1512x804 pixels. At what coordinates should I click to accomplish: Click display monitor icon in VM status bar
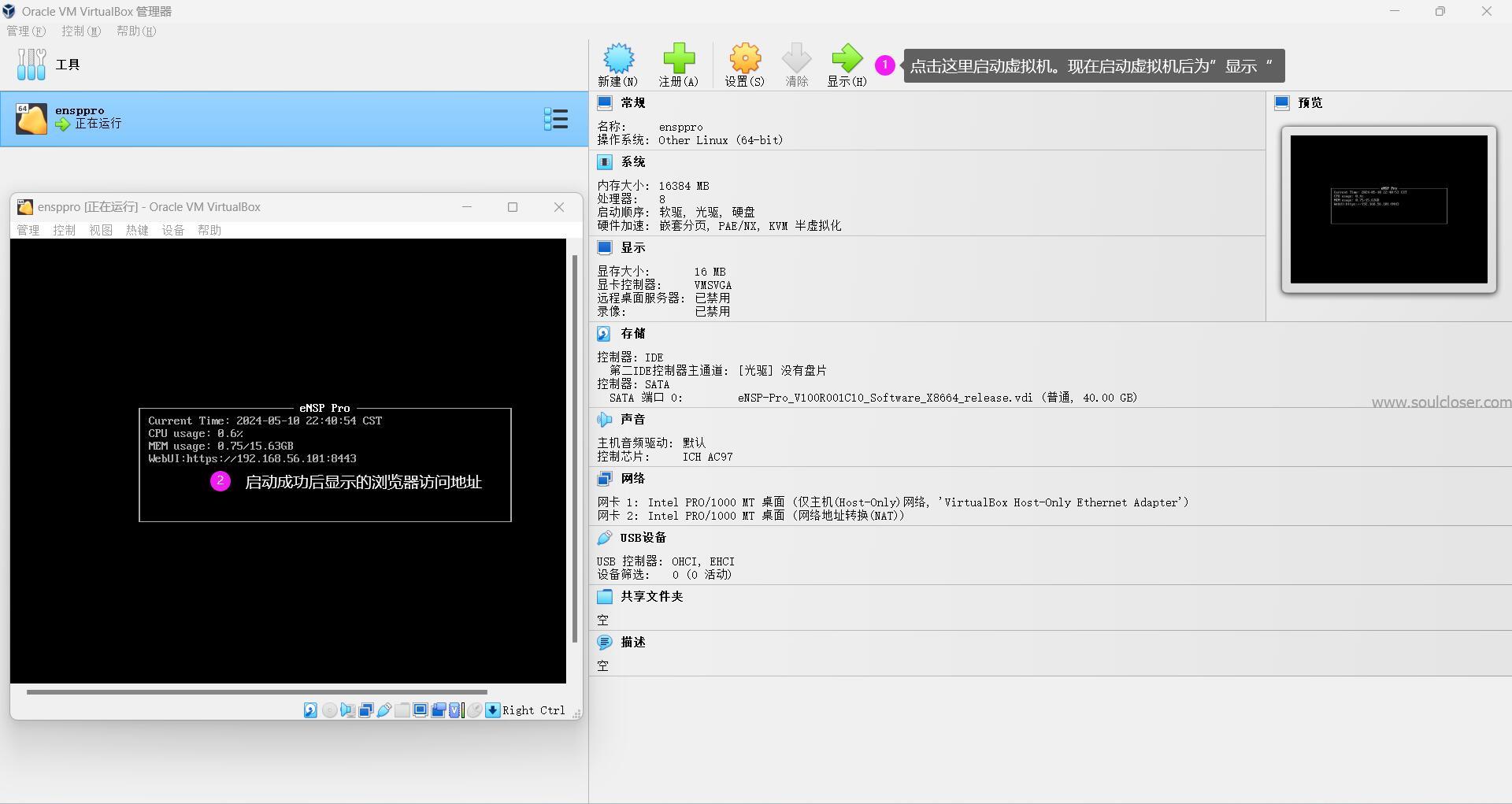click(421, 710)
